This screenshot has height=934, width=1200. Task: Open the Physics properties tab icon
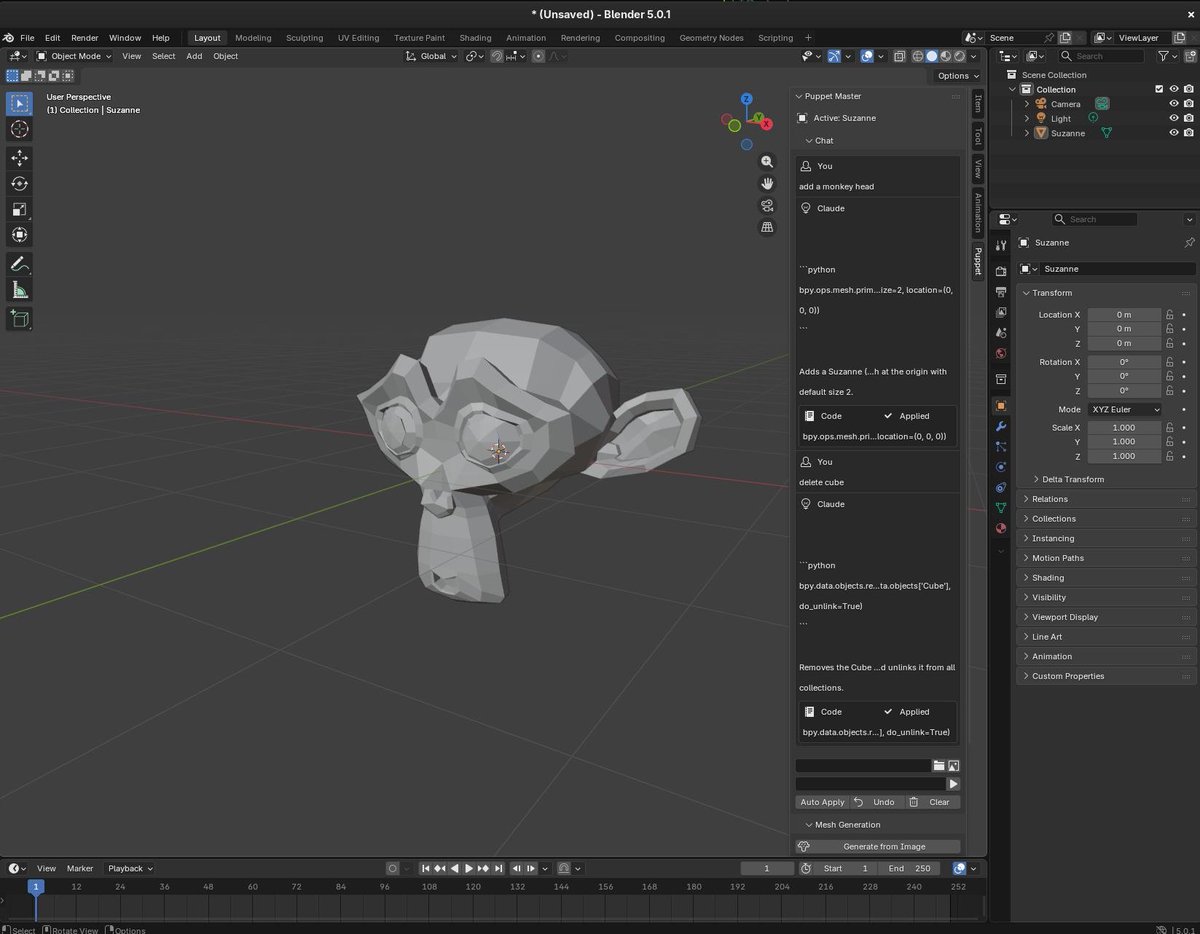coord(1001,467)
